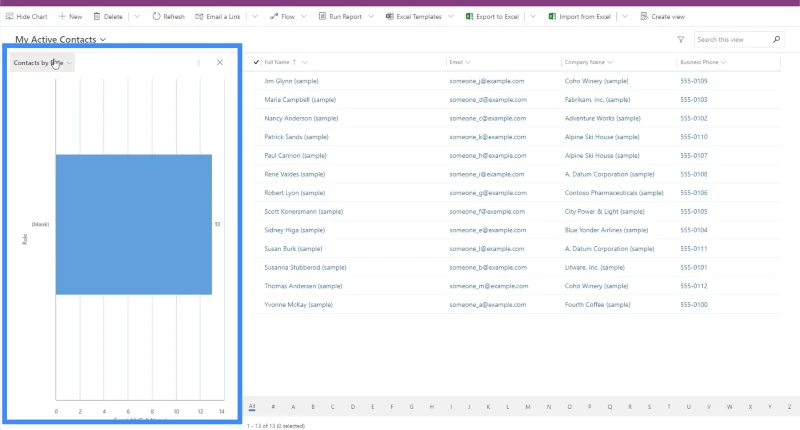
Task: Open the Contacts by Role chart selector
Action: (42, 63)
